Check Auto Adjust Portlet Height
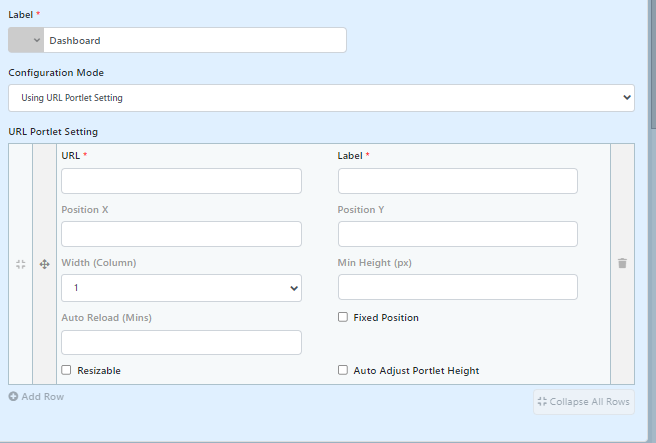Viewport: 656px width, 443px height. pos(343,370)
